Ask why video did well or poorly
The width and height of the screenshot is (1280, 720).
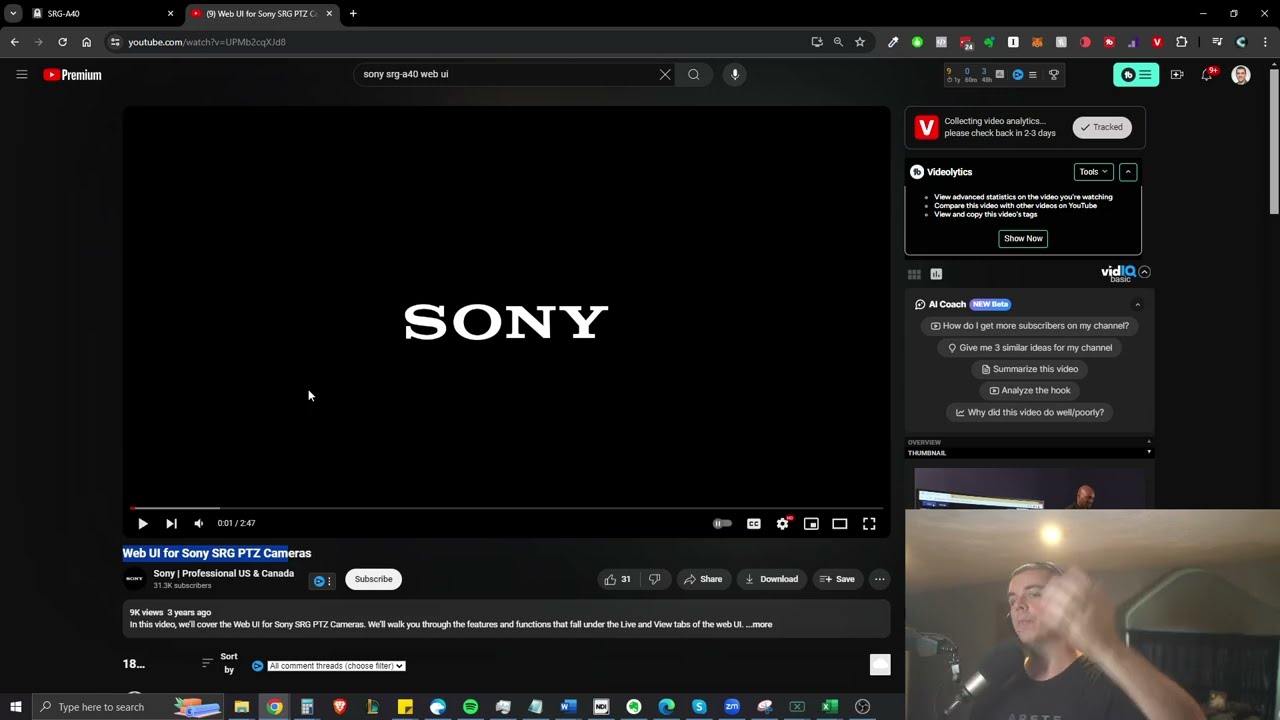[1029, 412]
